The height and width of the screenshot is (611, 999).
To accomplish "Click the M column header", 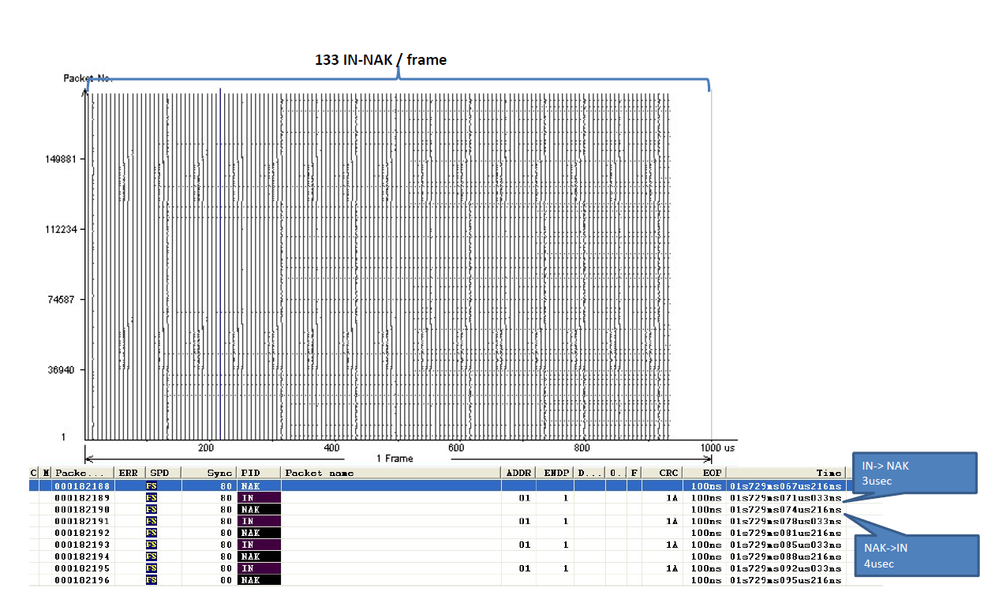I will (x=46, y=473).
